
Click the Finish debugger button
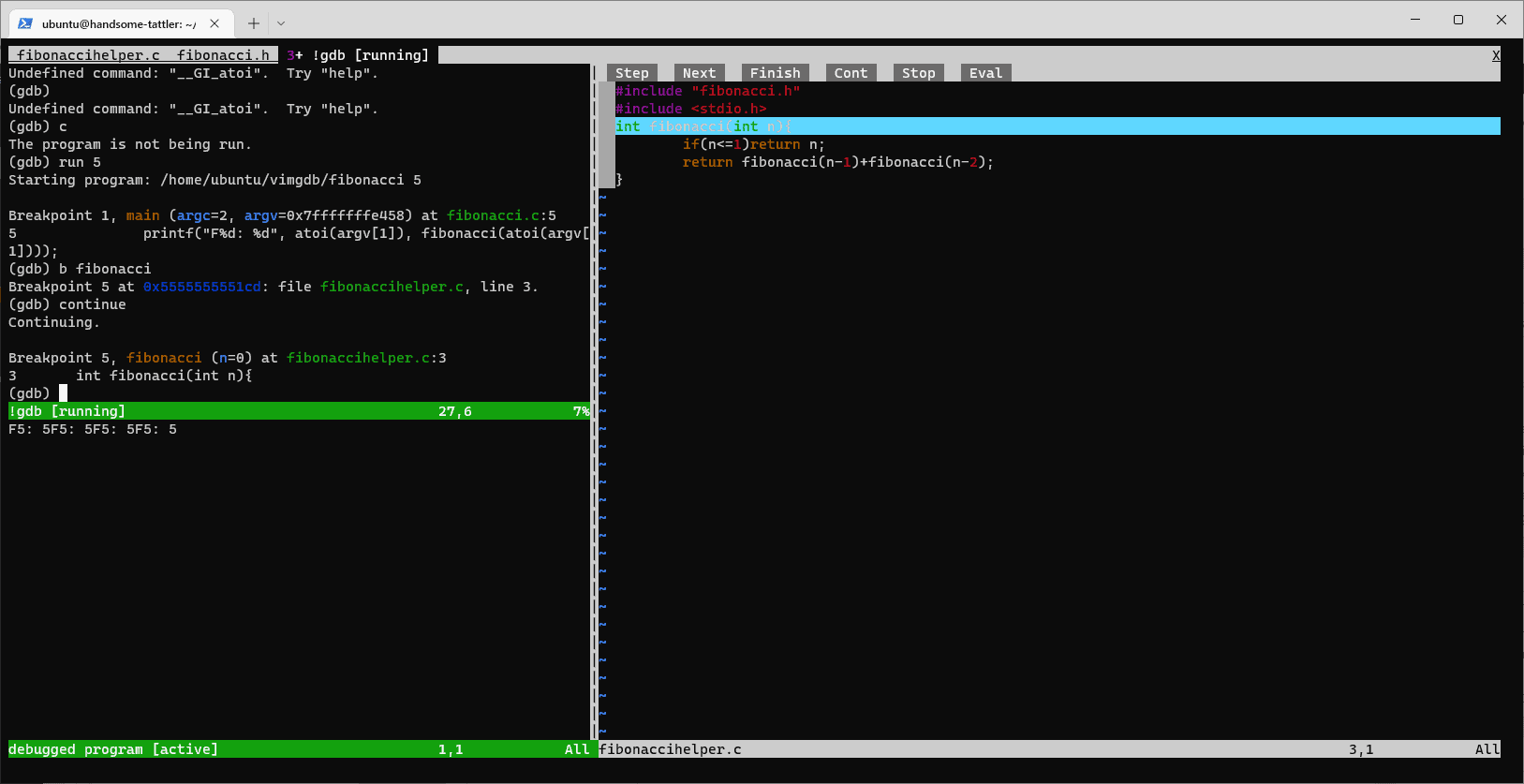775,73
